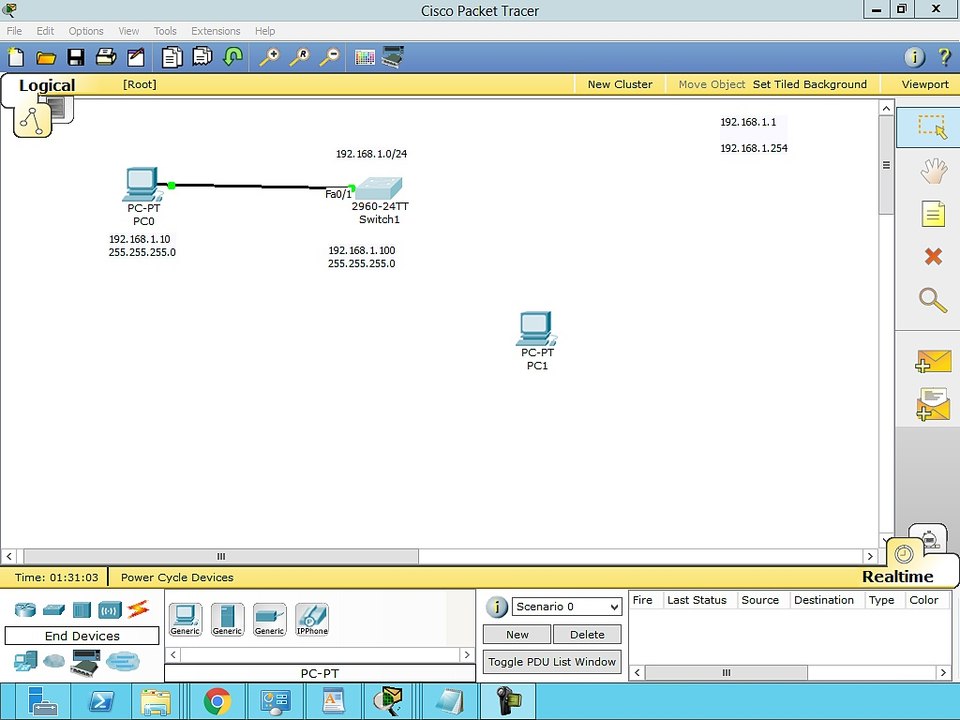
Task: Click Power Cycle Devices
Action: (x=177, y=577)
